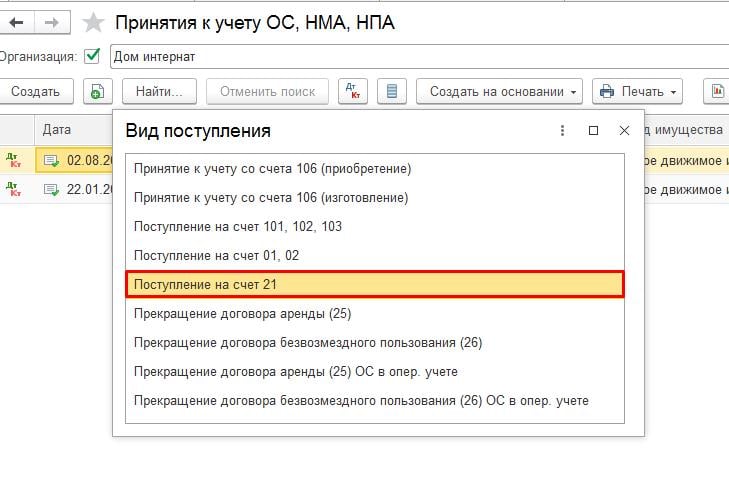The width and height of the screenshot is (729, 494).
Task: Select Поступление на счет 101, 102, 103
Action: (x=238, y=227)
